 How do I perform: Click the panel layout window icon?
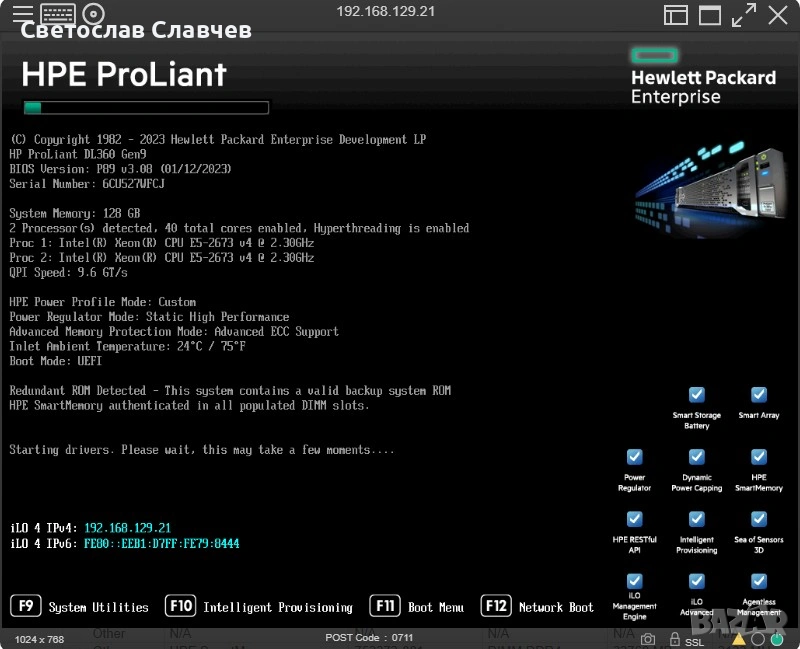point(676,15)
